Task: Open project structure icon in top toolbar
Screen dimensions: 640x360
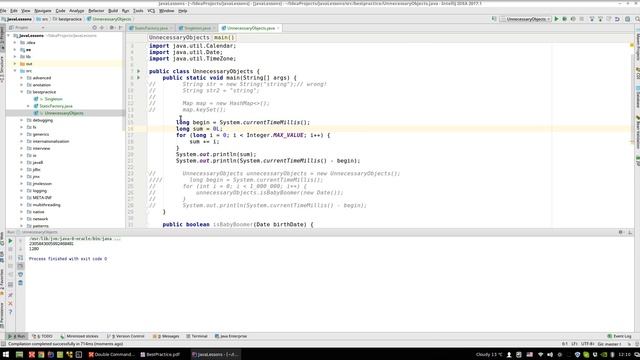Action: pyautogui.click(x=628, y=19)
